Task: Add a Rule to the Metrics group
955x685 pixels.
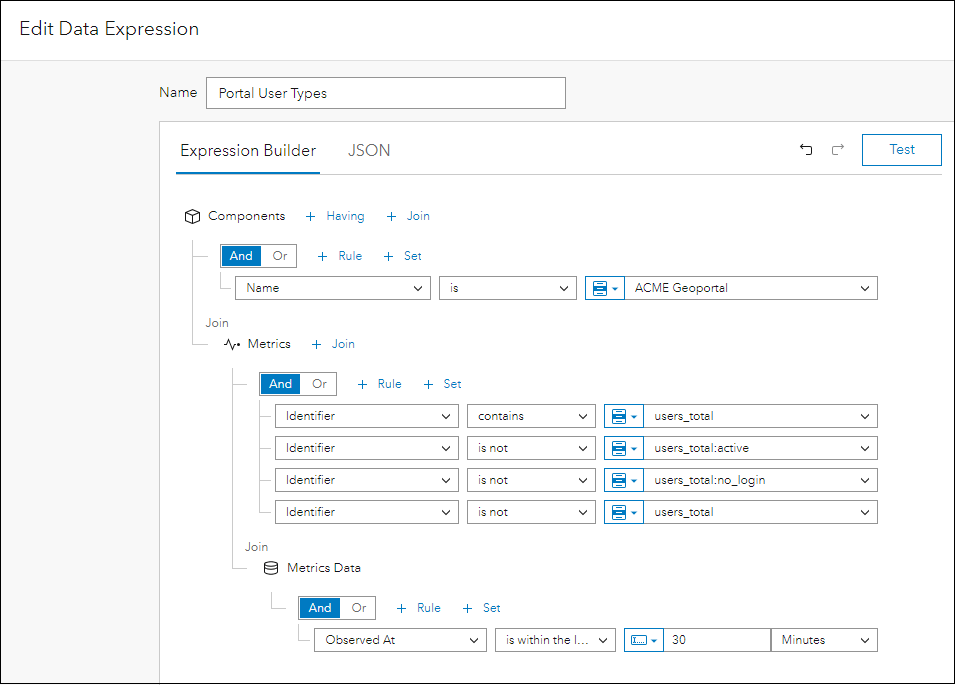Action: (379, 384)
